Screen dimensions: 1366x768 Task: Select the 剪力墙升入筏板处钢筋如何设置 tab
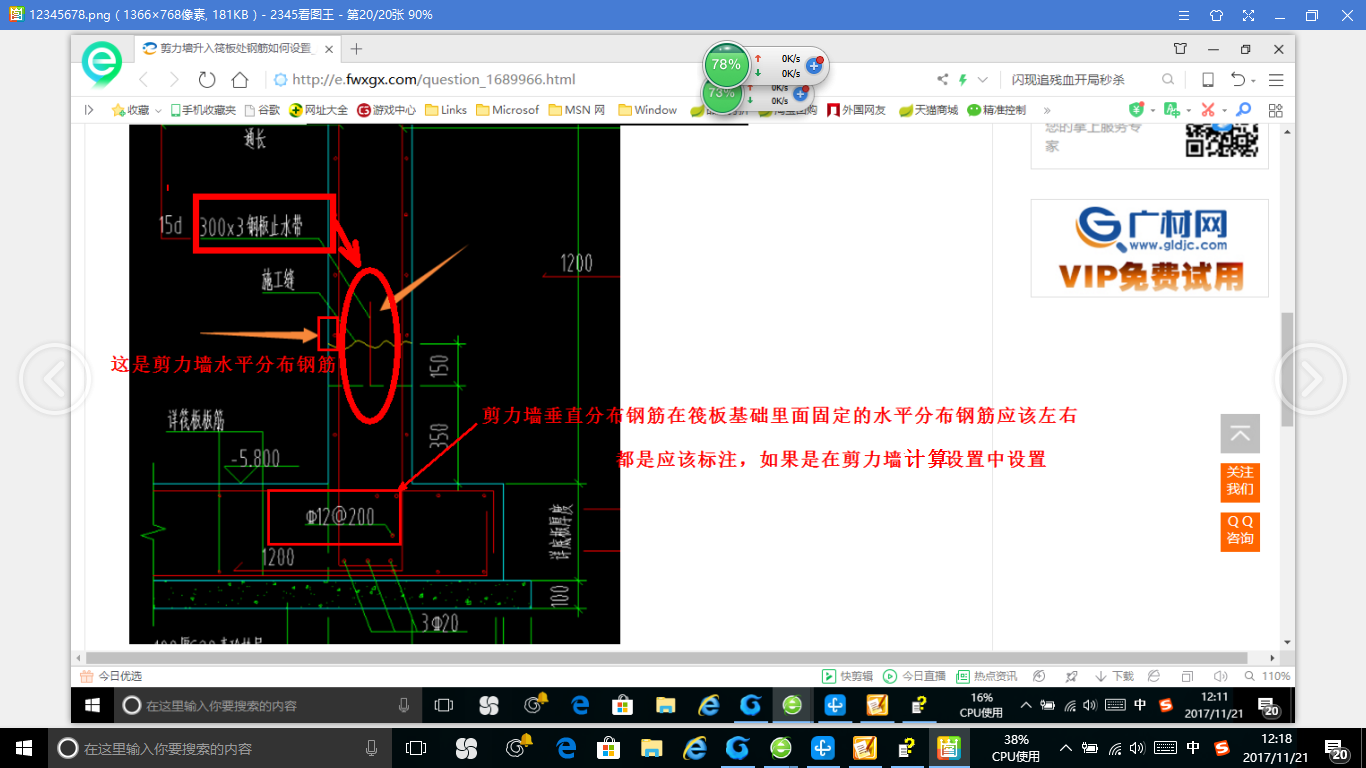tap(236, 48)
